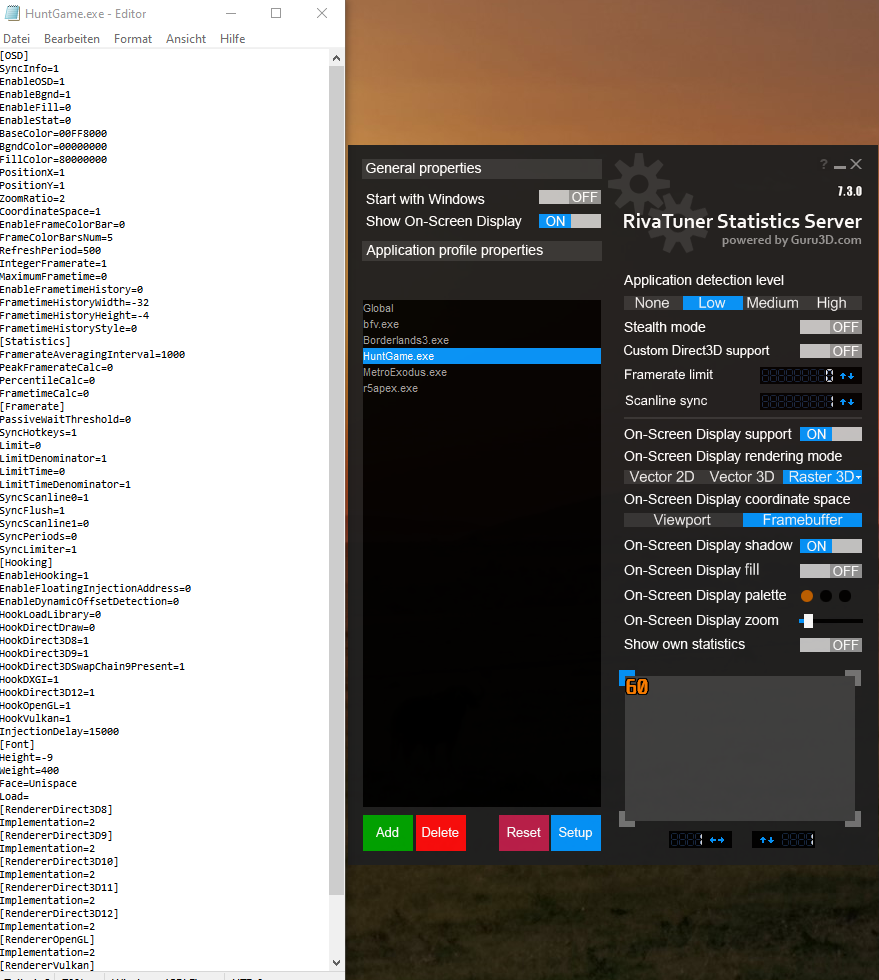Select the Borderlands3.exe profile

(481, 340)
